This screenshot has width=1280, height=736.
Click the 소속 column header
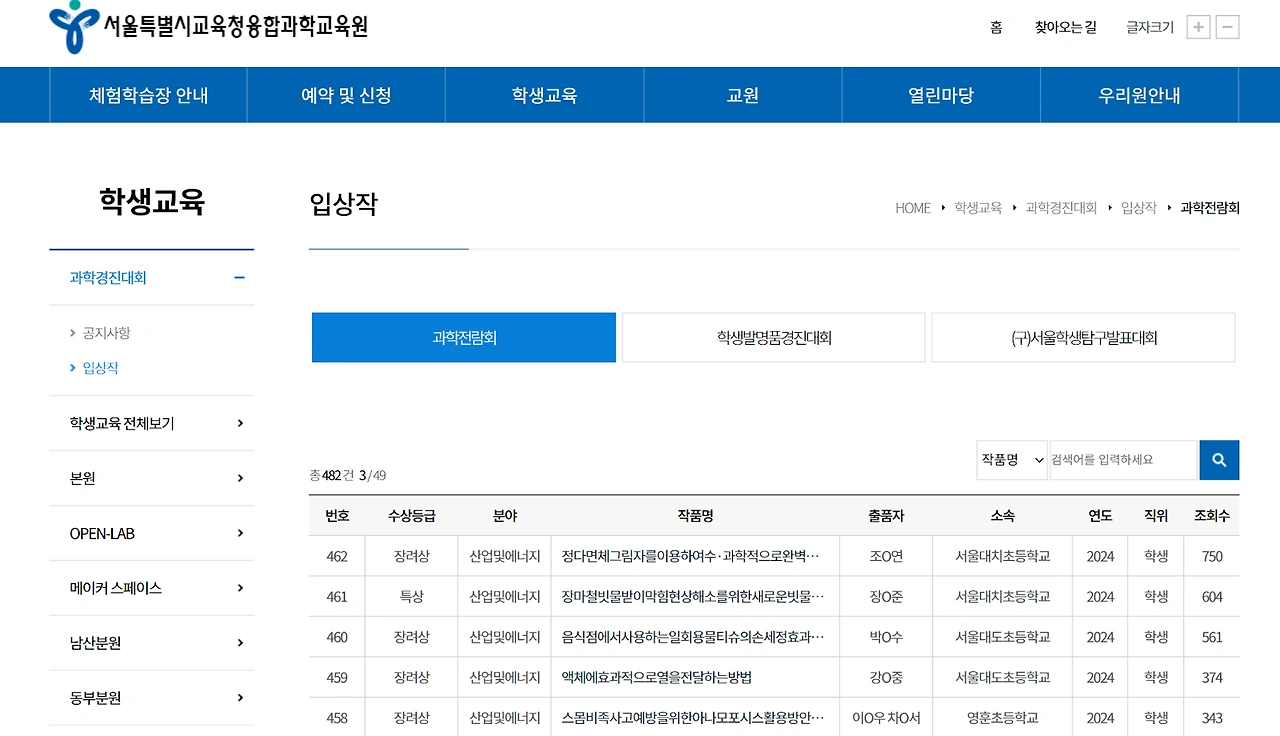click(1002, 516)
